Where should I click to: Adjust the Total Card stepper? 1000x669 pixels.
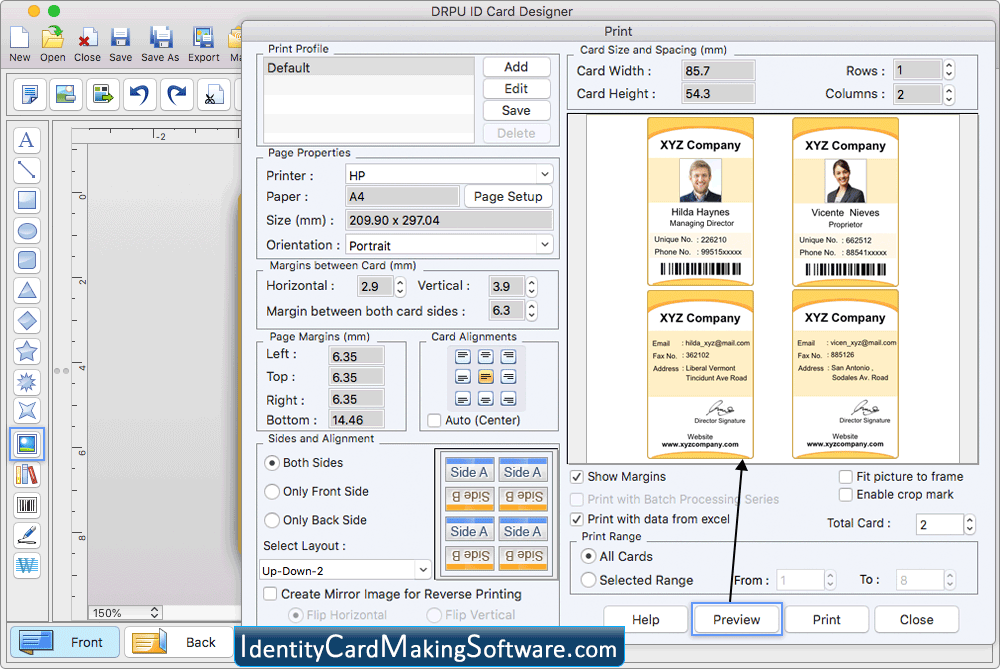click(969, 524)
